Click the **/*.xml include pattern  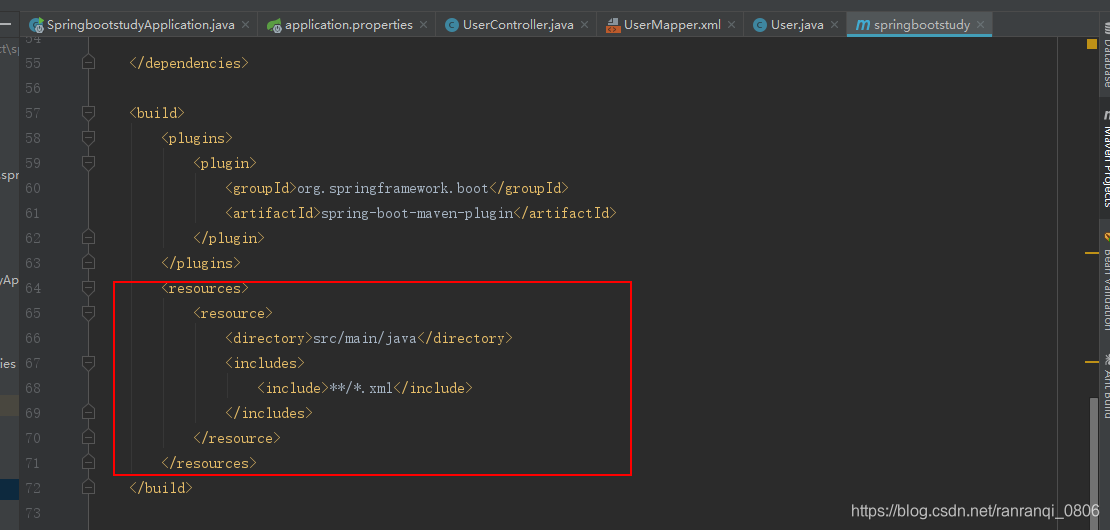coord(362,388)
